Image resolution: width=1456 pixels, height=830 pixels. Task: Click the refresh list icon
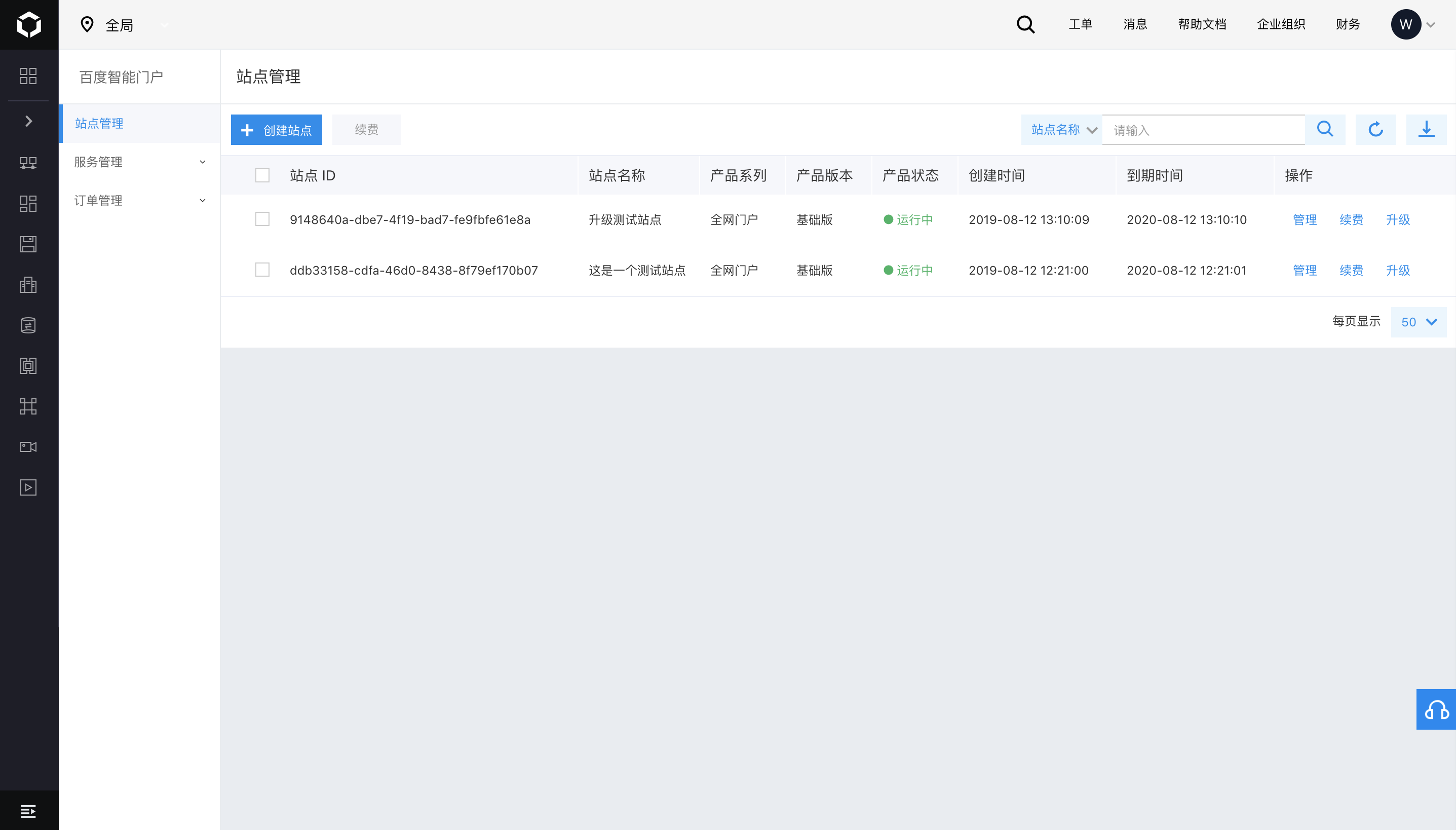click(x=1375, y=129)
